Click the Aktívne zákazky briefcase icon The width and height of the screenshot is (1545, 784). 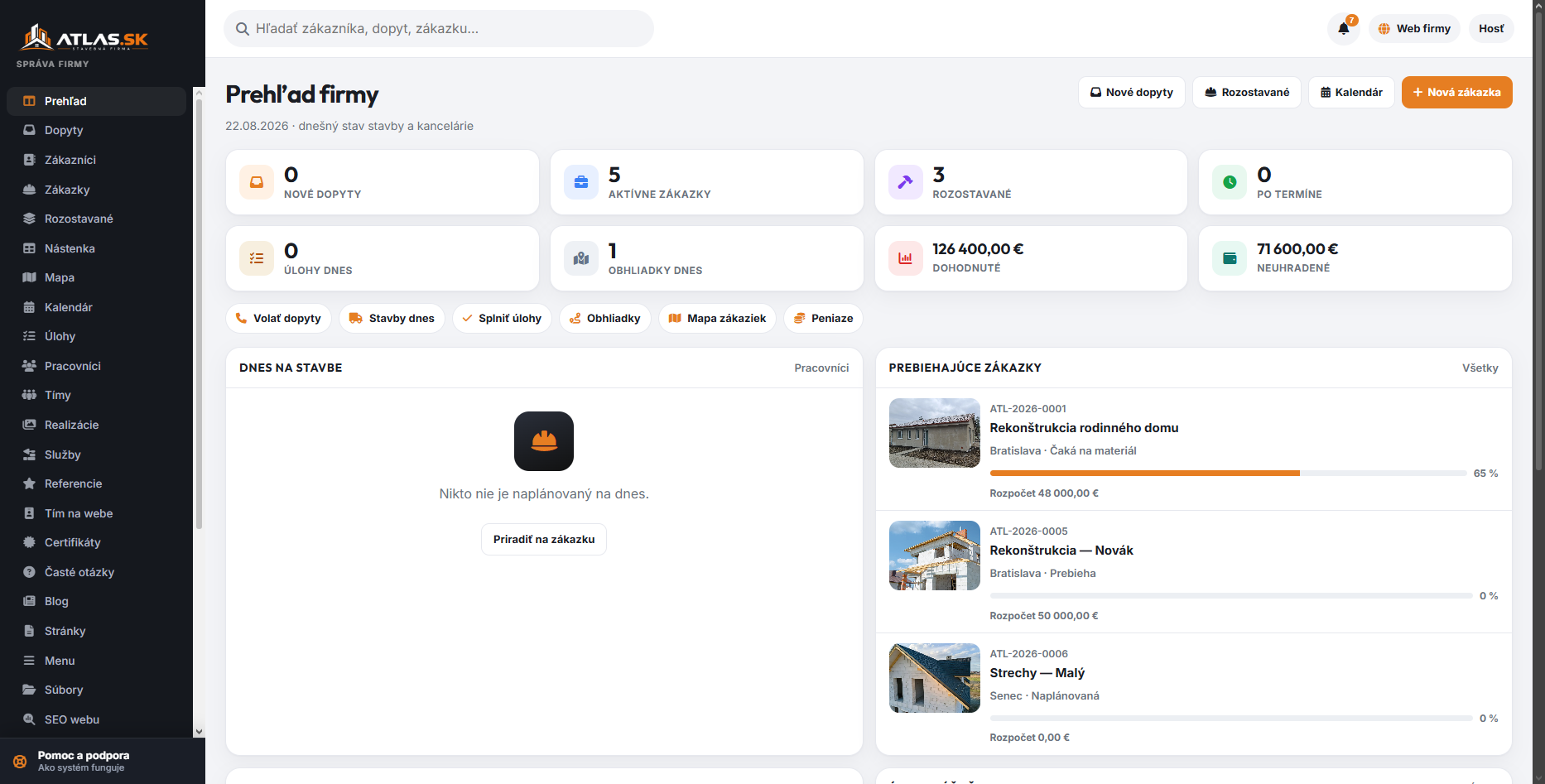581,182
